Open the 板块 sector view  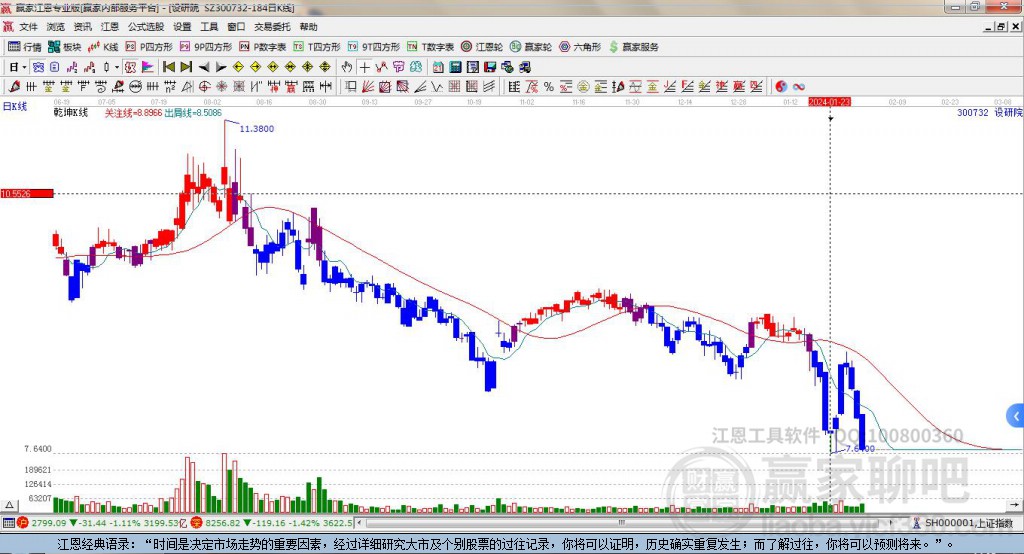65,47
